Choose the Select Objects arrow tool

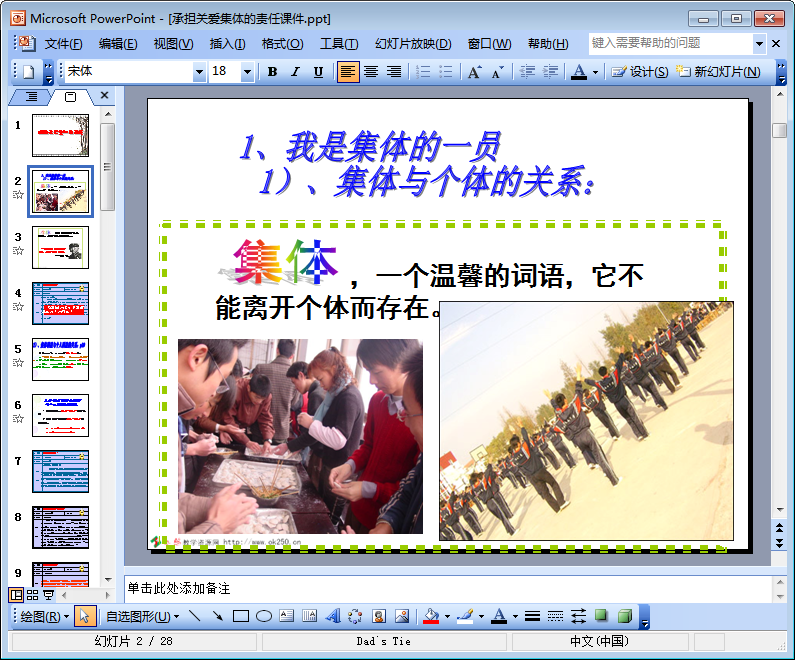84,616
